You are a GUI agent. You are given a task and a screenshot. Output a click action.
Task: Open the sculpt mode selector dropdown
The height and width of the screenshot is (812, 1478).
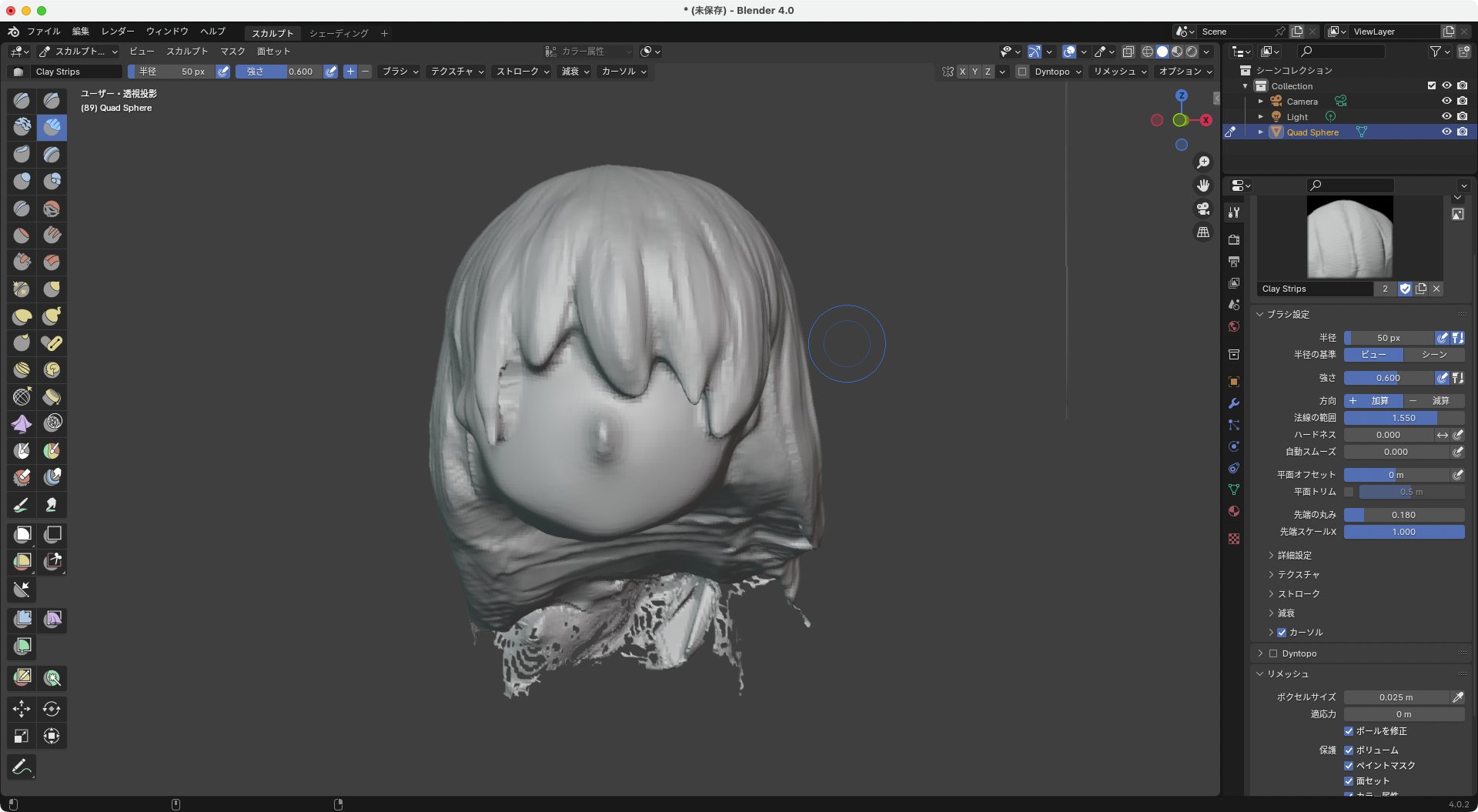click(x=79, y=52)
